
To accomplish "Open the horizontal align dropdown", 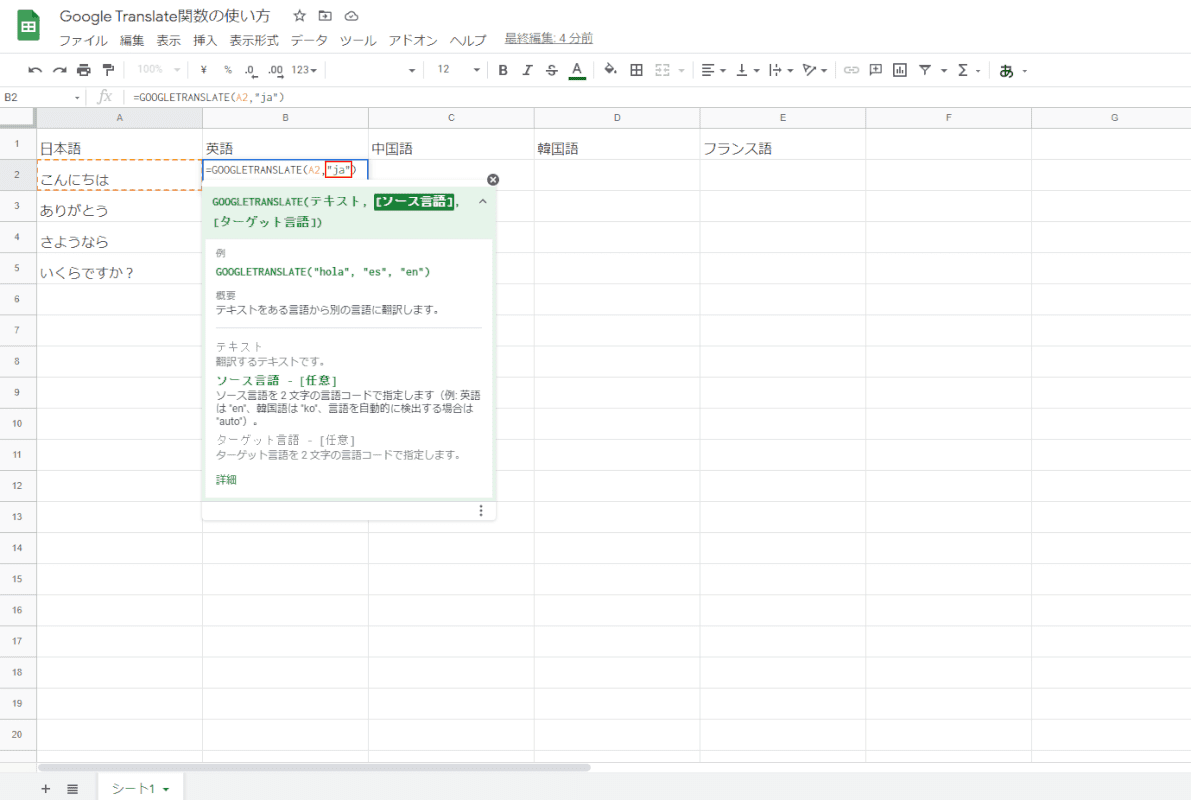I will tap(713, 70).
